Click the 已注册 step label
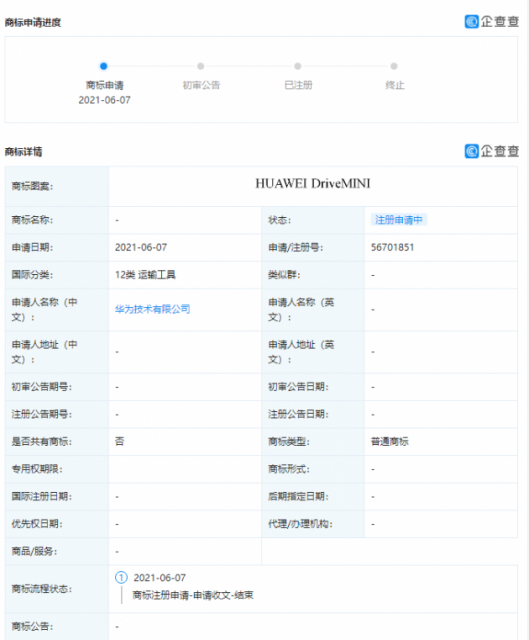Image resolution: width=529 pixels, height=640 pixels. [298, 85]
